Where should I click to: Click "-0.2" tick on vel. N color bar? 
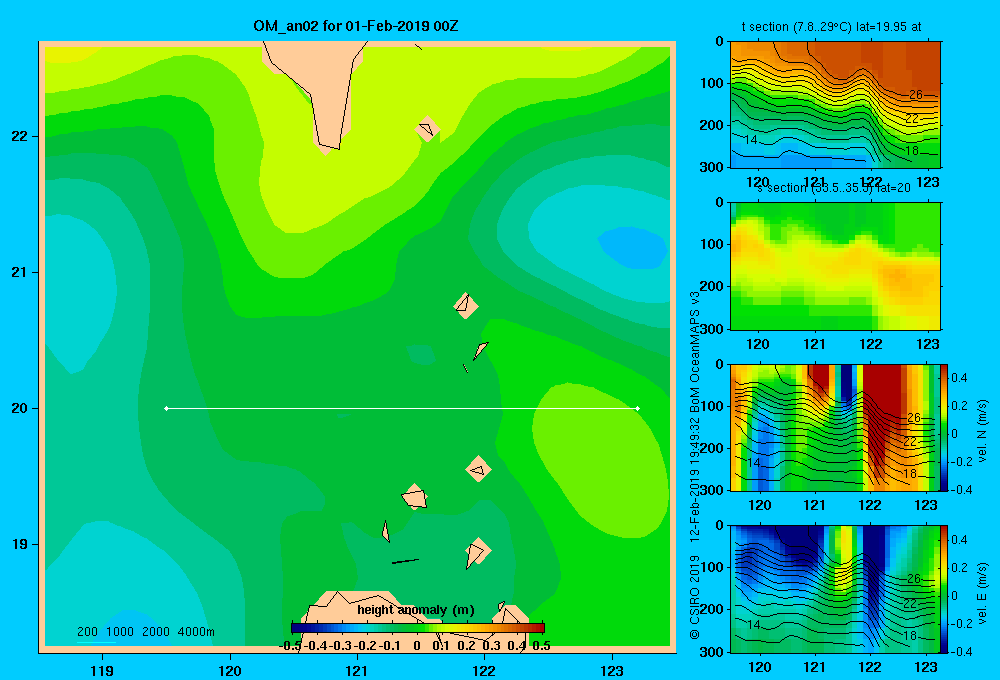(x=961, y=462)
